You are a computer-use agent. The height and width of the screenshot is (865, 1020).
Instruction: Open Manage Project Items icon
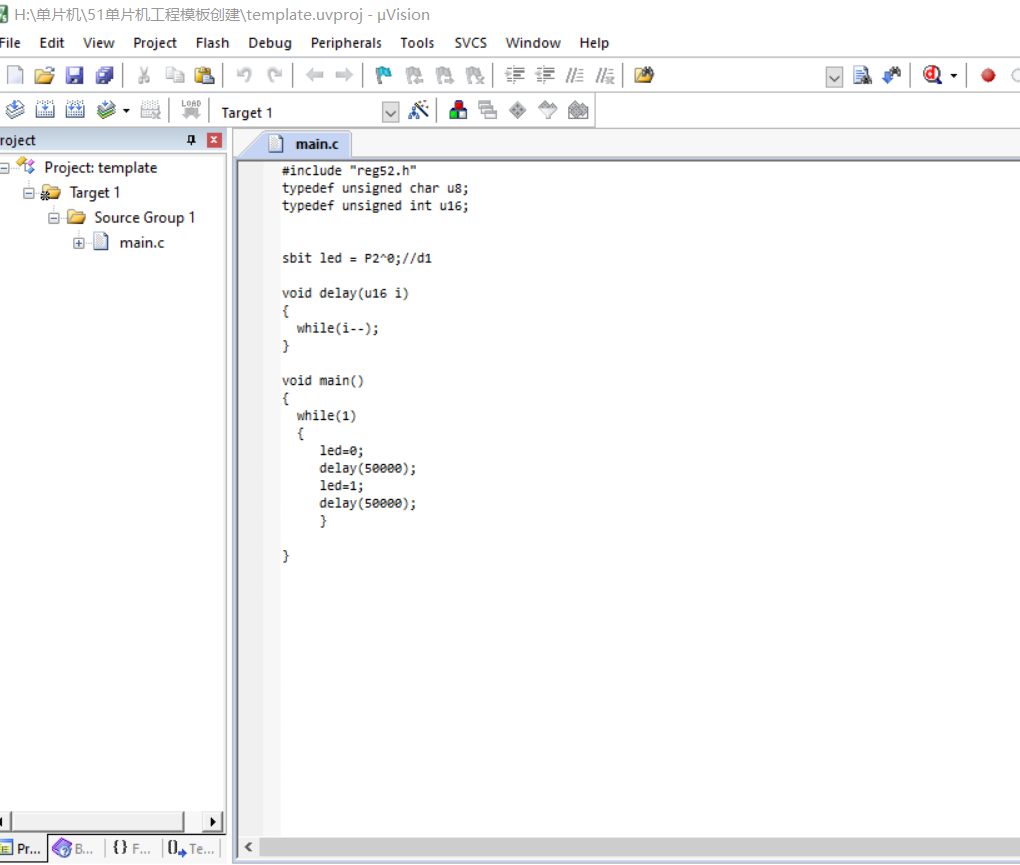(x=458, y=111)
